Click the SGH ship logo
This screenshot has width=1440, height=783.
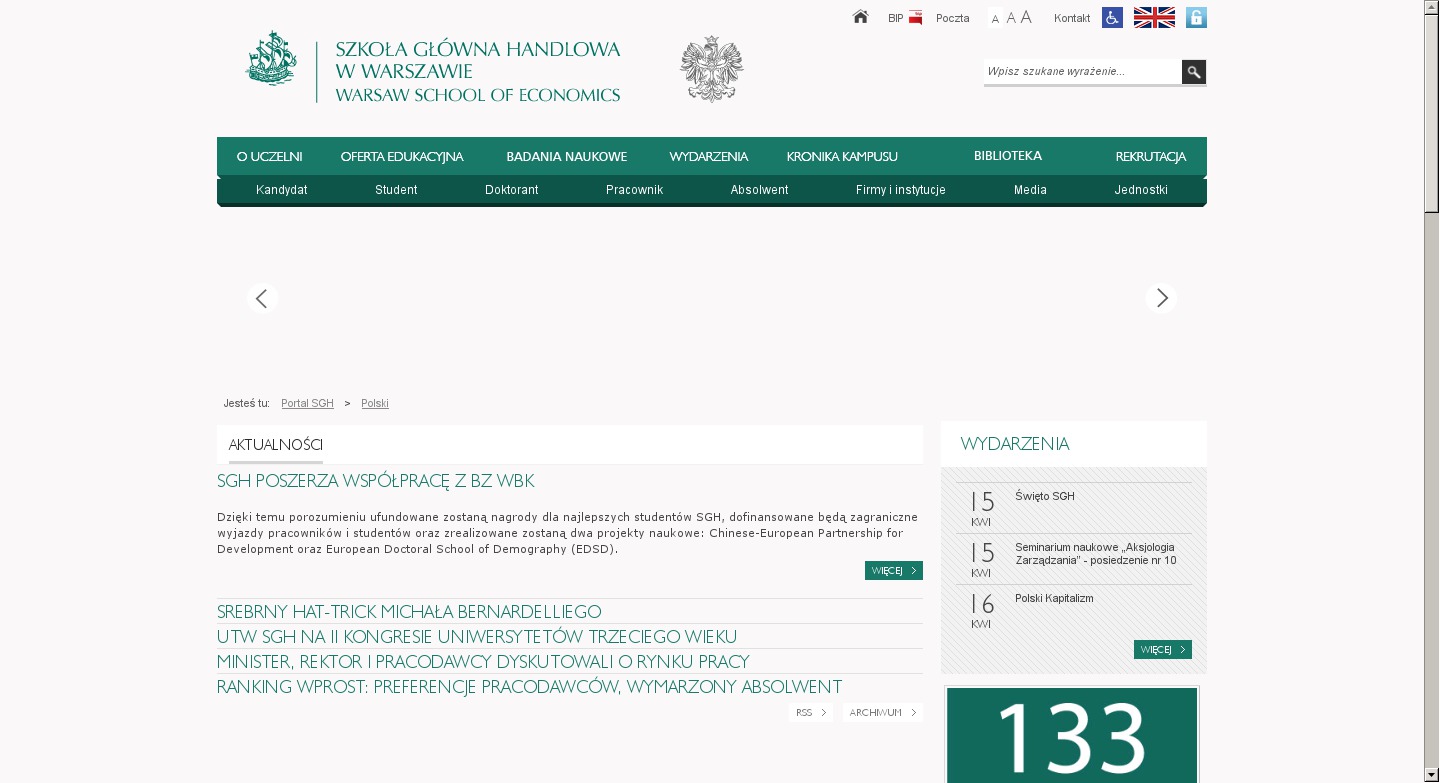[x=271, y=59]
